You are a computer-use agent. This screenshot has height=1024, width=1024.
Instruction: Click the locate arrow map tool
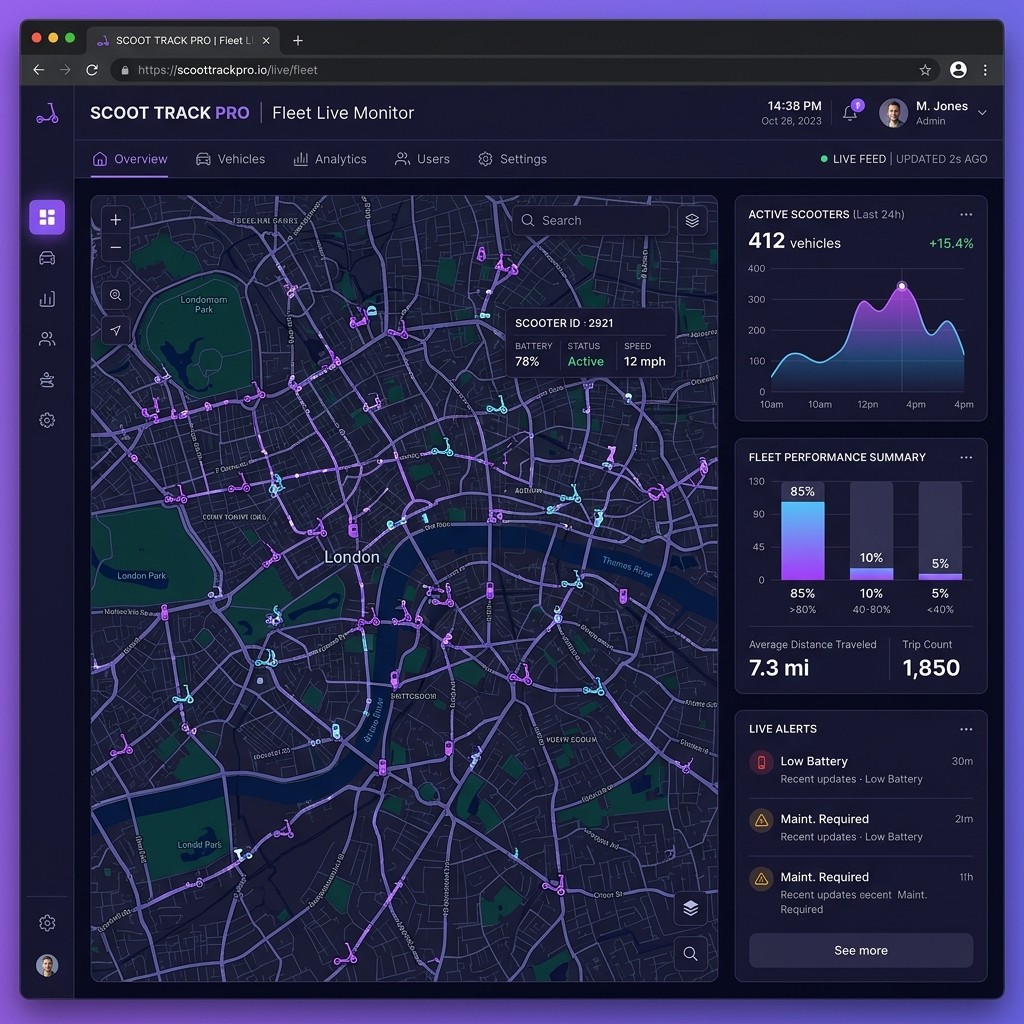click(116, 330)
